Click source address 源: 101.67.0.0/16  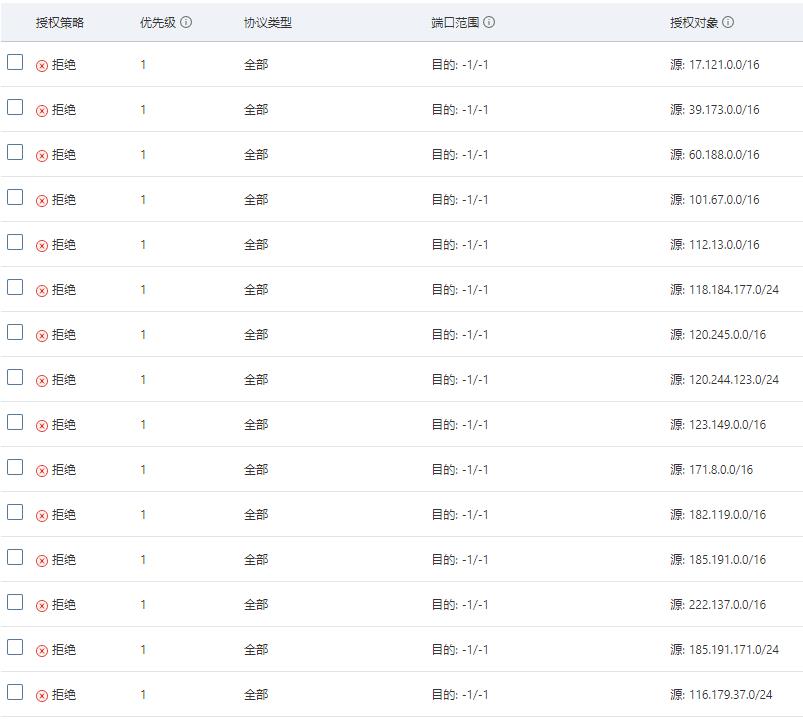tap(714, 200)
